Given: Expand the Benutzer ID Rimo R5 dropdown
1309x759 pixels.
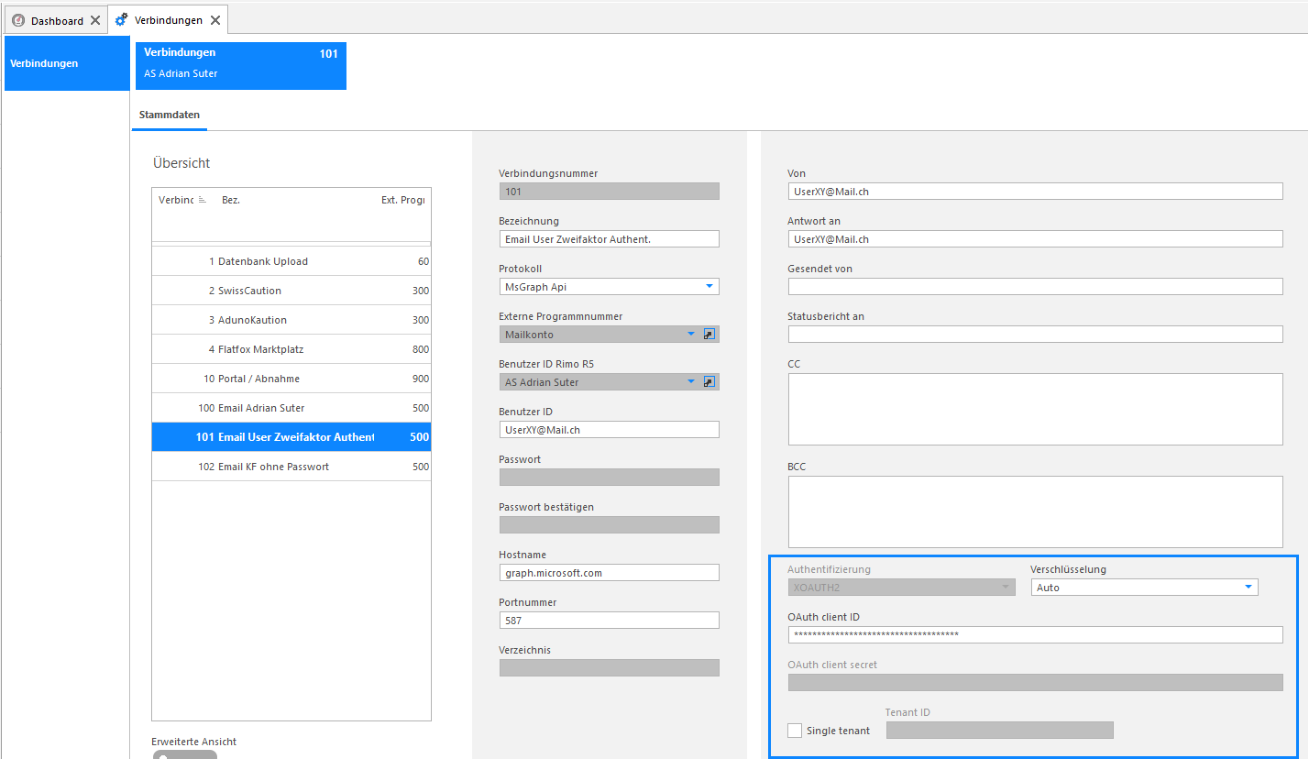Looking at the screenshot, I should [x=691, y=382].
